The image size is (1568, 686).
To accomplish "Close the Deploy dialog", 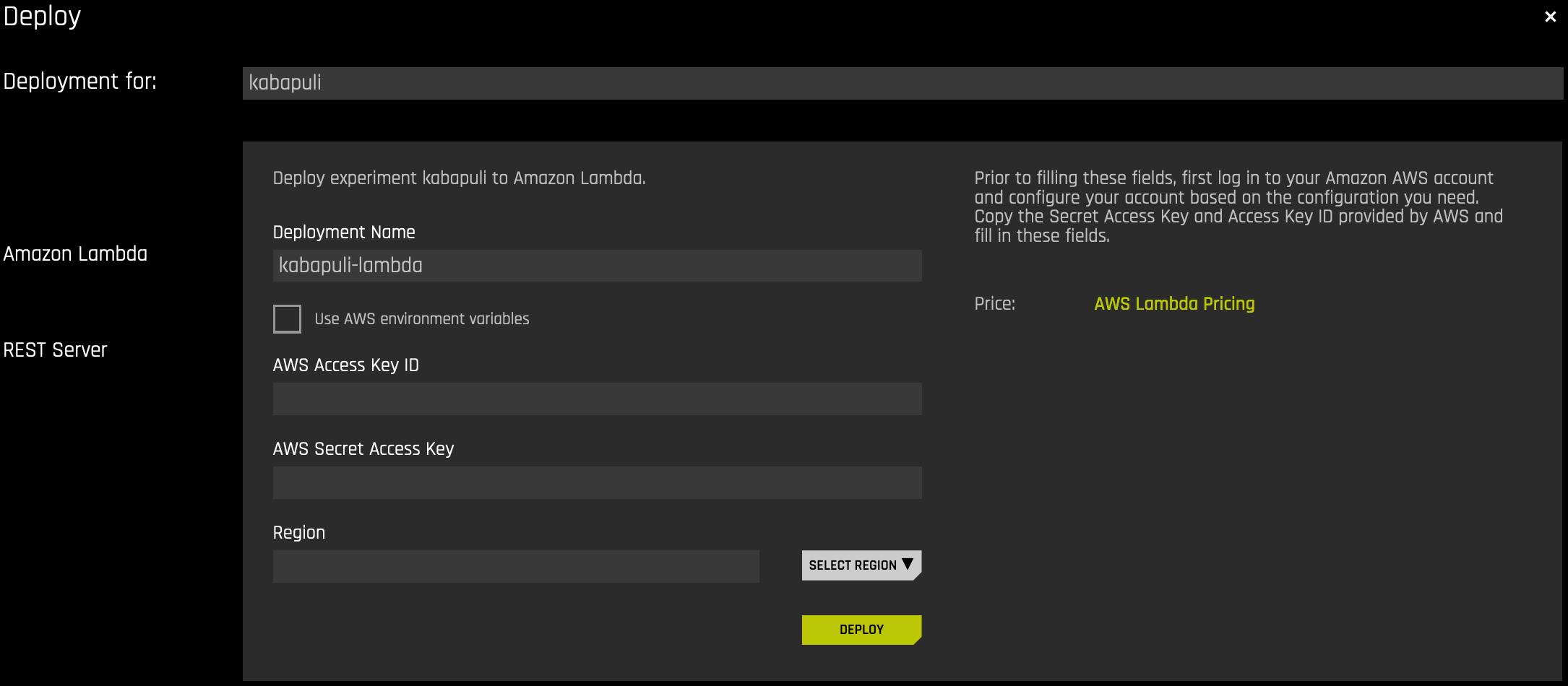I will (x=1549, y=16).
